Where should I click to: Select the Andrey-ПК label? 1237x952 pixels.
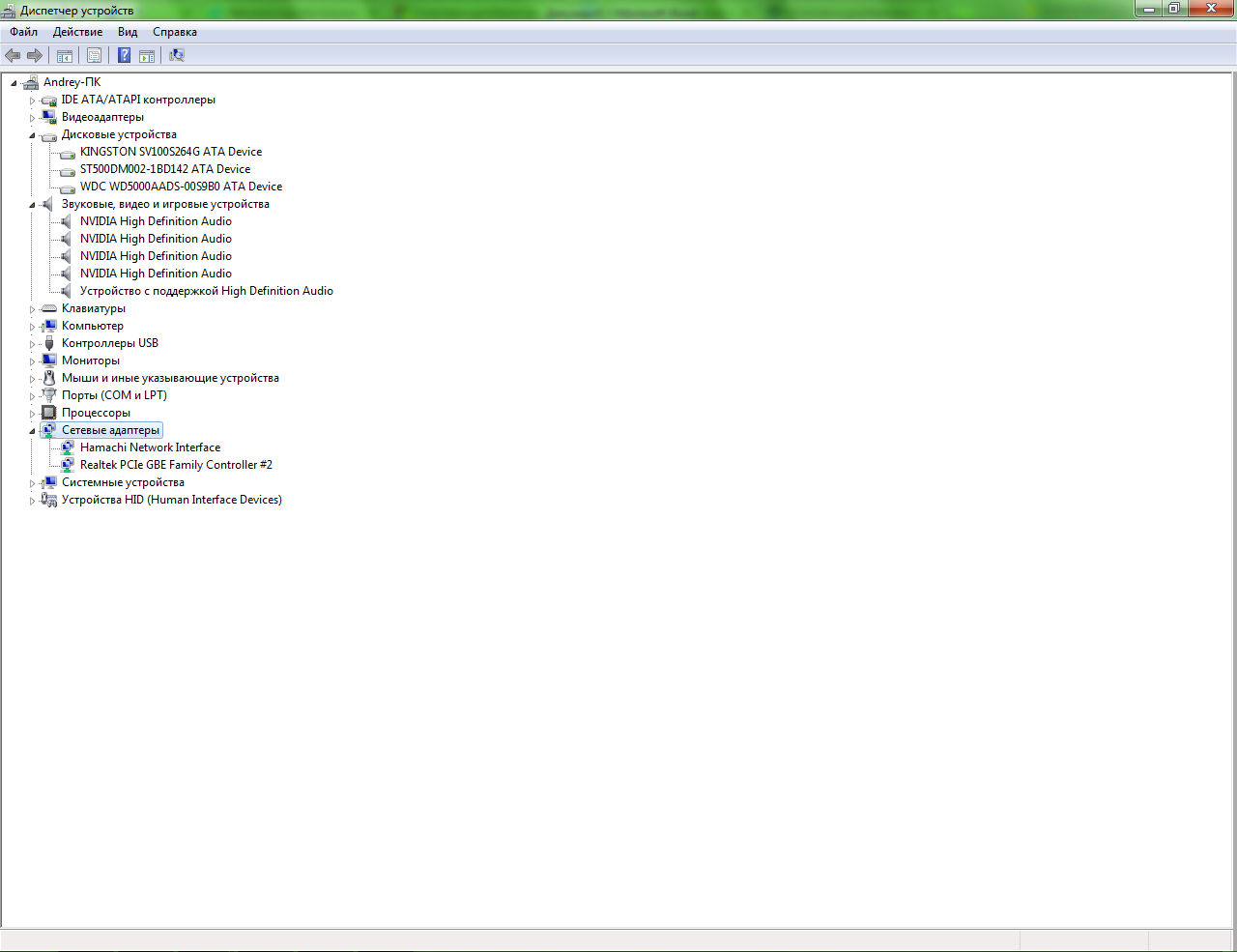pyautogui.click(x=72, y=82)
